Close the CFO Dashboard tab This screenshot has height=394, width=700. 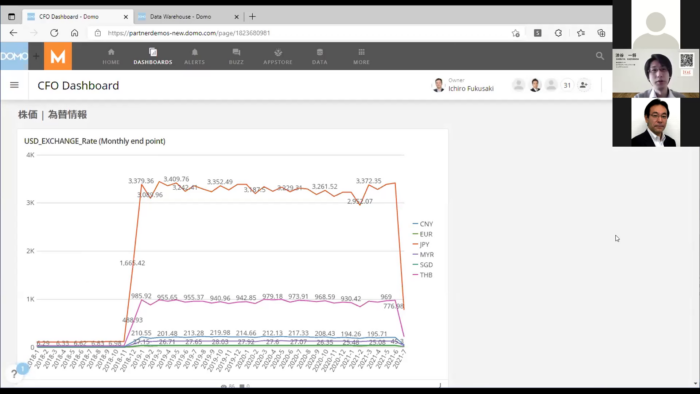point(125,17)
